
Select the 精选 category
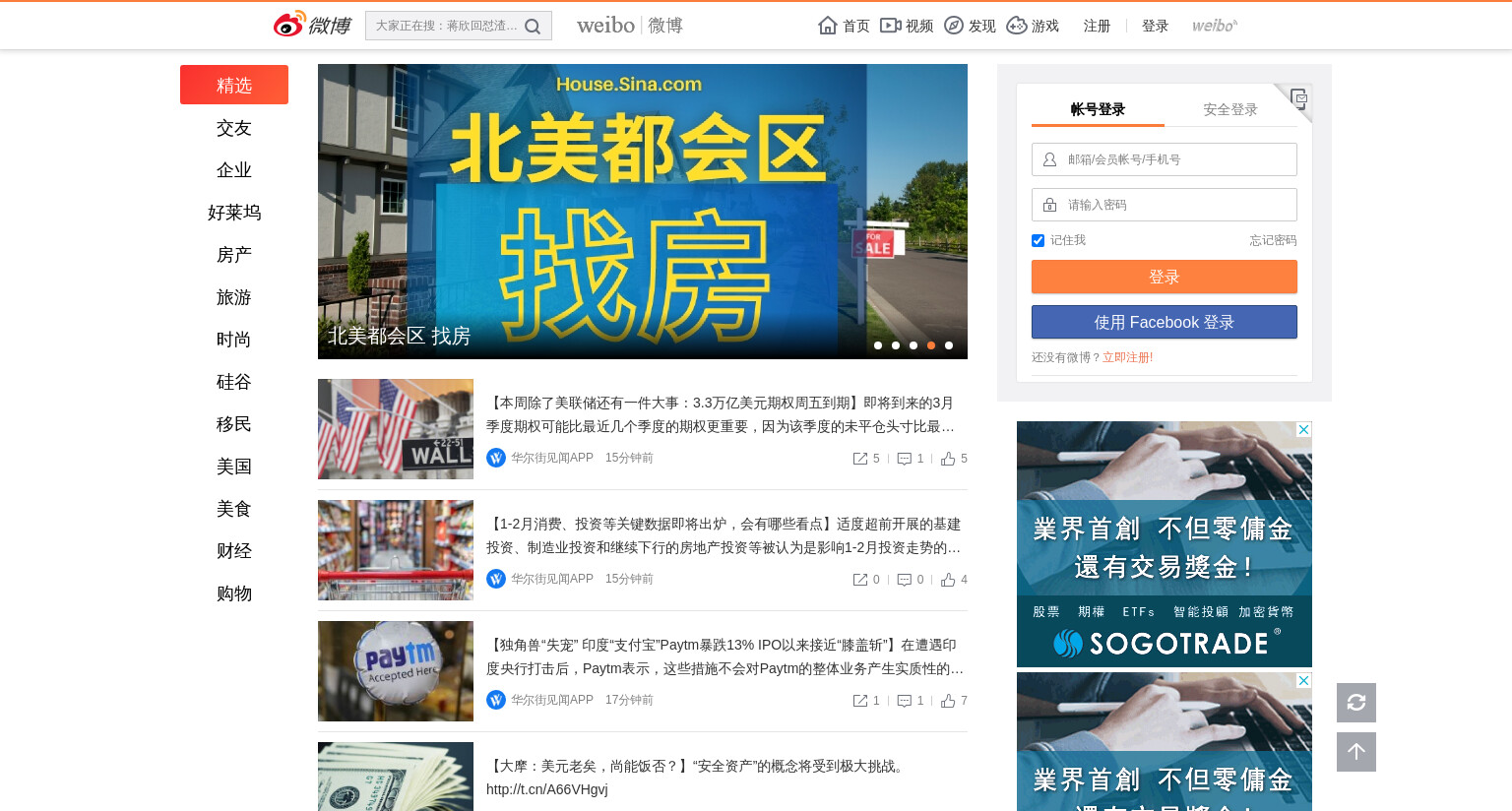point(234,85)
